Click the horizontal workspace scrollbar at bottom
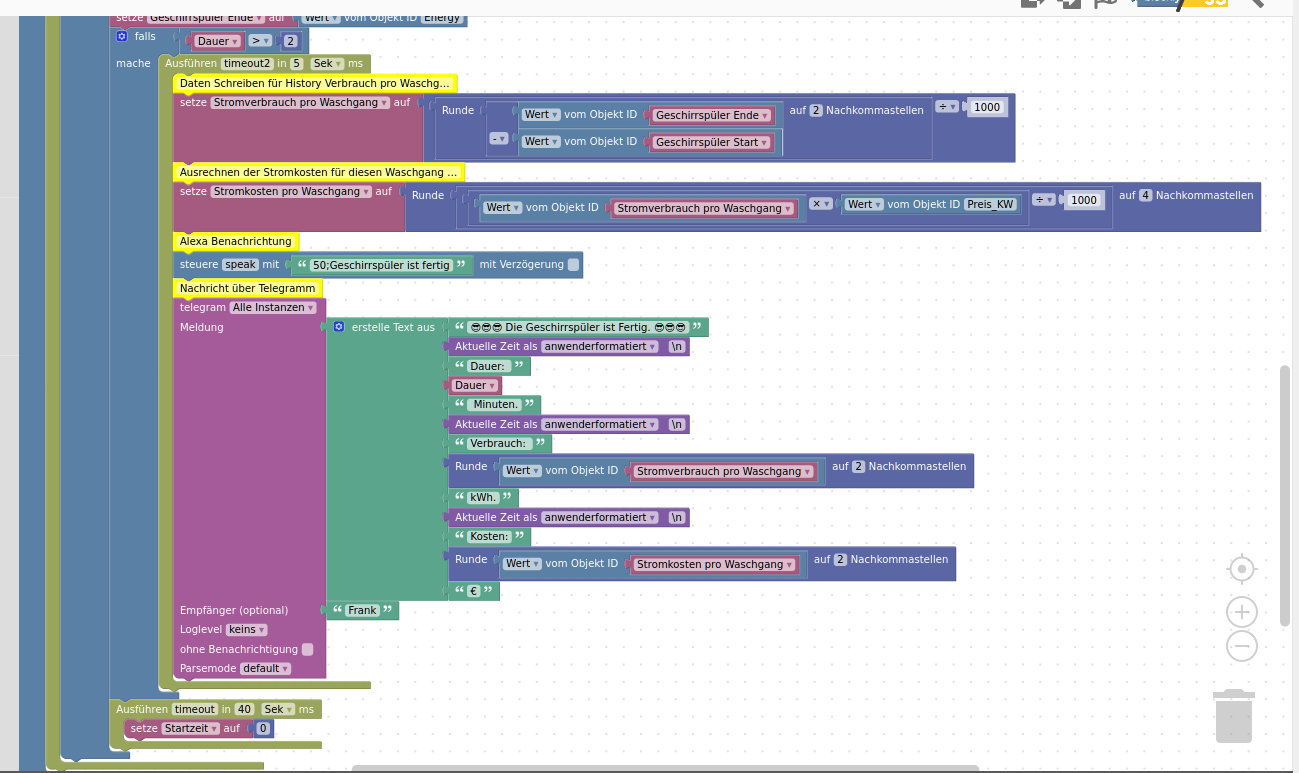This screenshot has width=1299, height=773. tap(665, 768)
